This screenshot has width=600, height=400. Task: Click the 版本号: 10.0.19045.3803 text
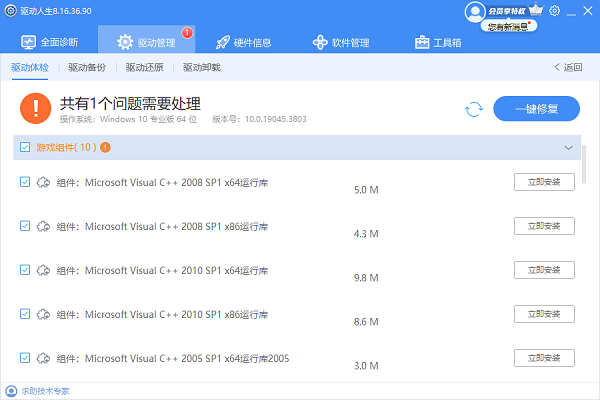click(259, 119)
